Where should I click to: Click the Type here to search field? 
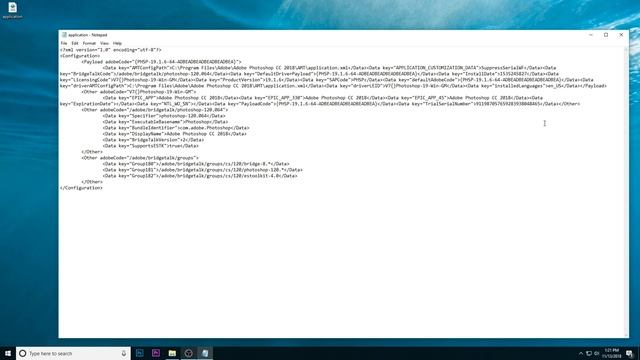[x=73, y=353]
